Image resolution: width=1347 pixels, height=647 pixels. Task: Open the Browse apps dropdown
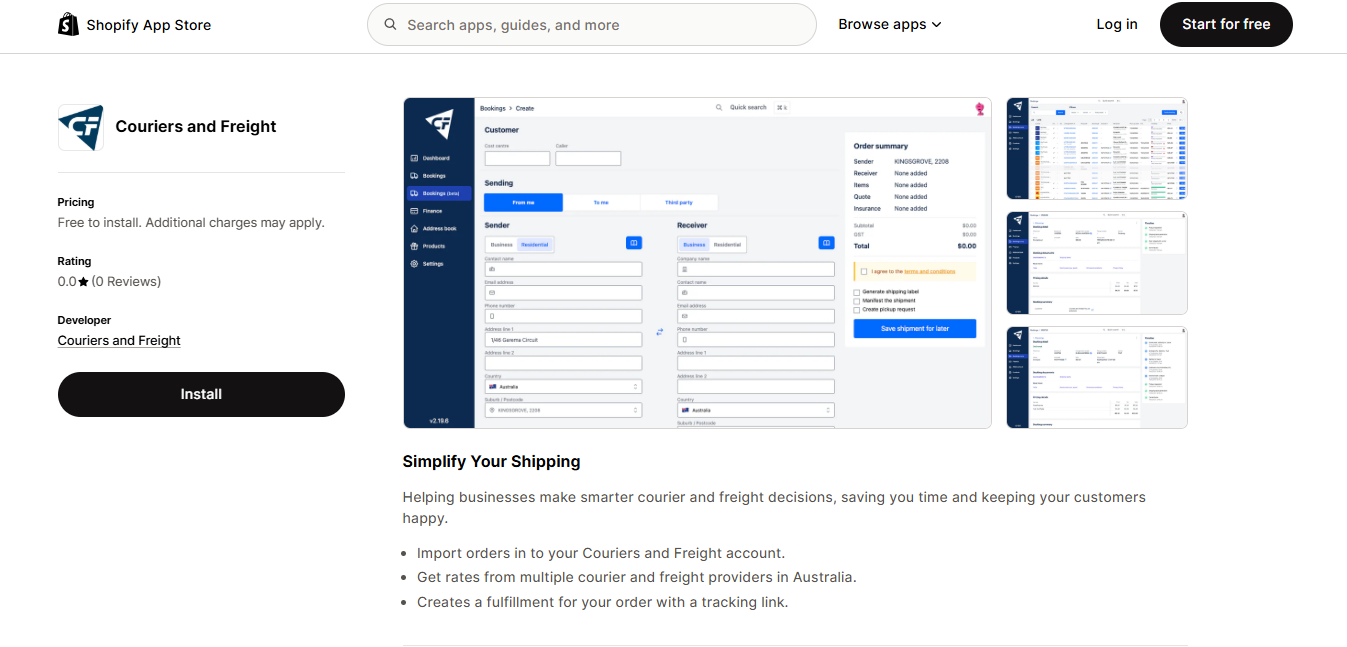click(x=889, y=24)
